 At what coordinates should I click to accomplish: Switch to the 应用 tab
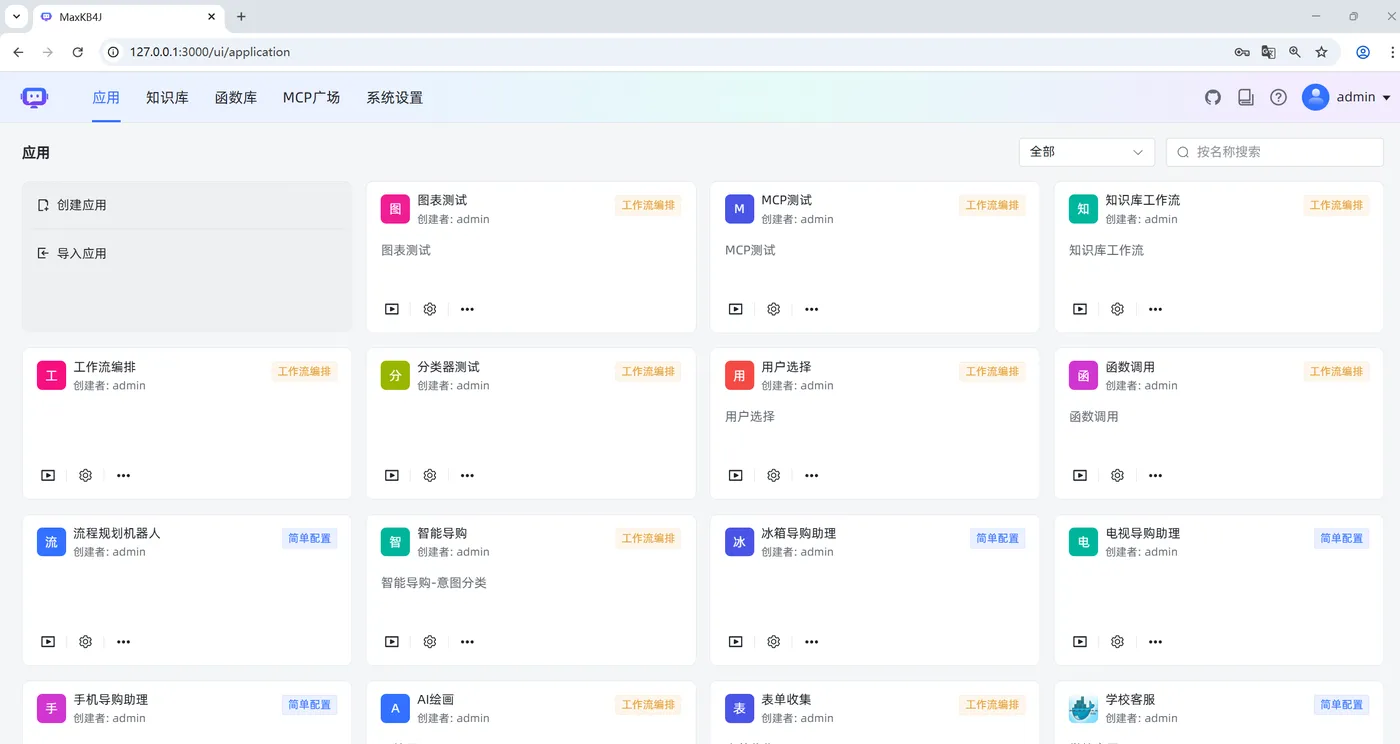click(x=106, y=98)
